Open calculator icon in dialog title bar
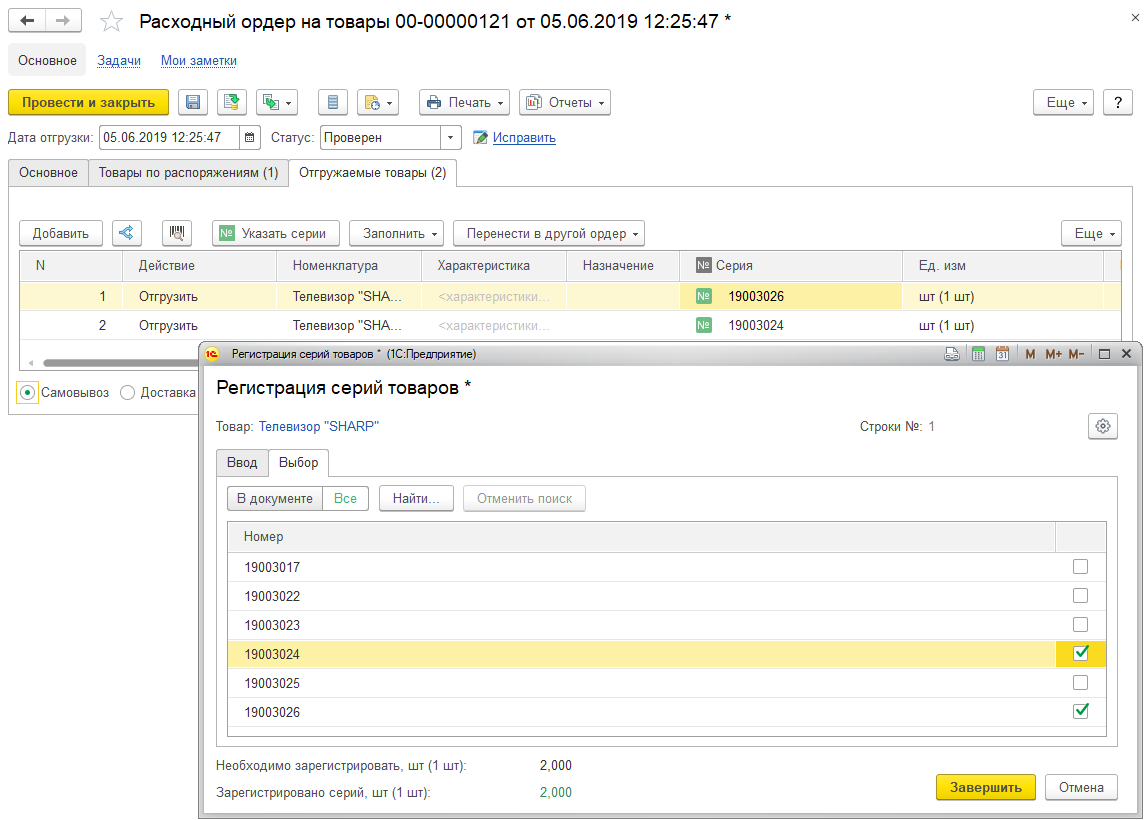 [978, 354]
